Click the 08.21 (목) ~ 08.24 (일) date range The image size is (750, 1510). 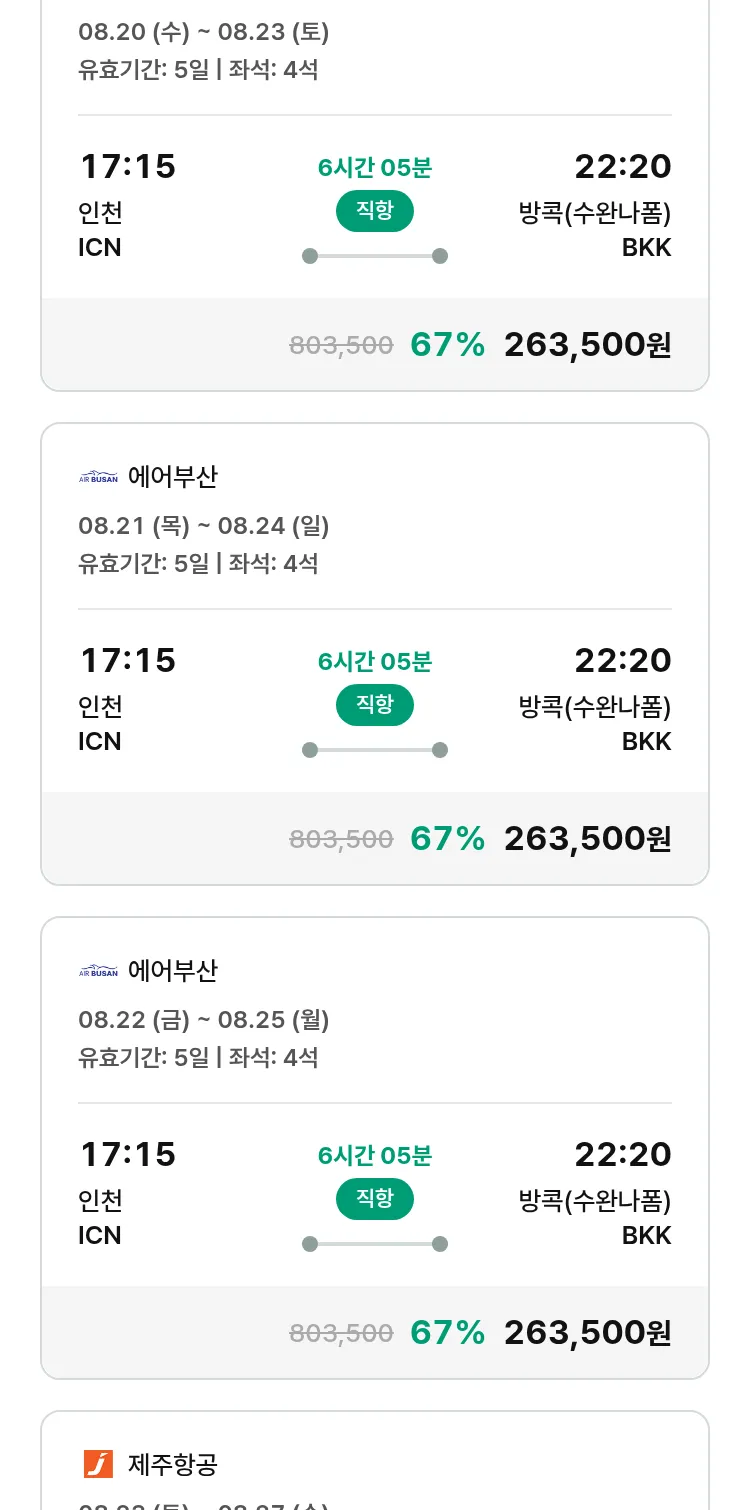coord(203,526)
